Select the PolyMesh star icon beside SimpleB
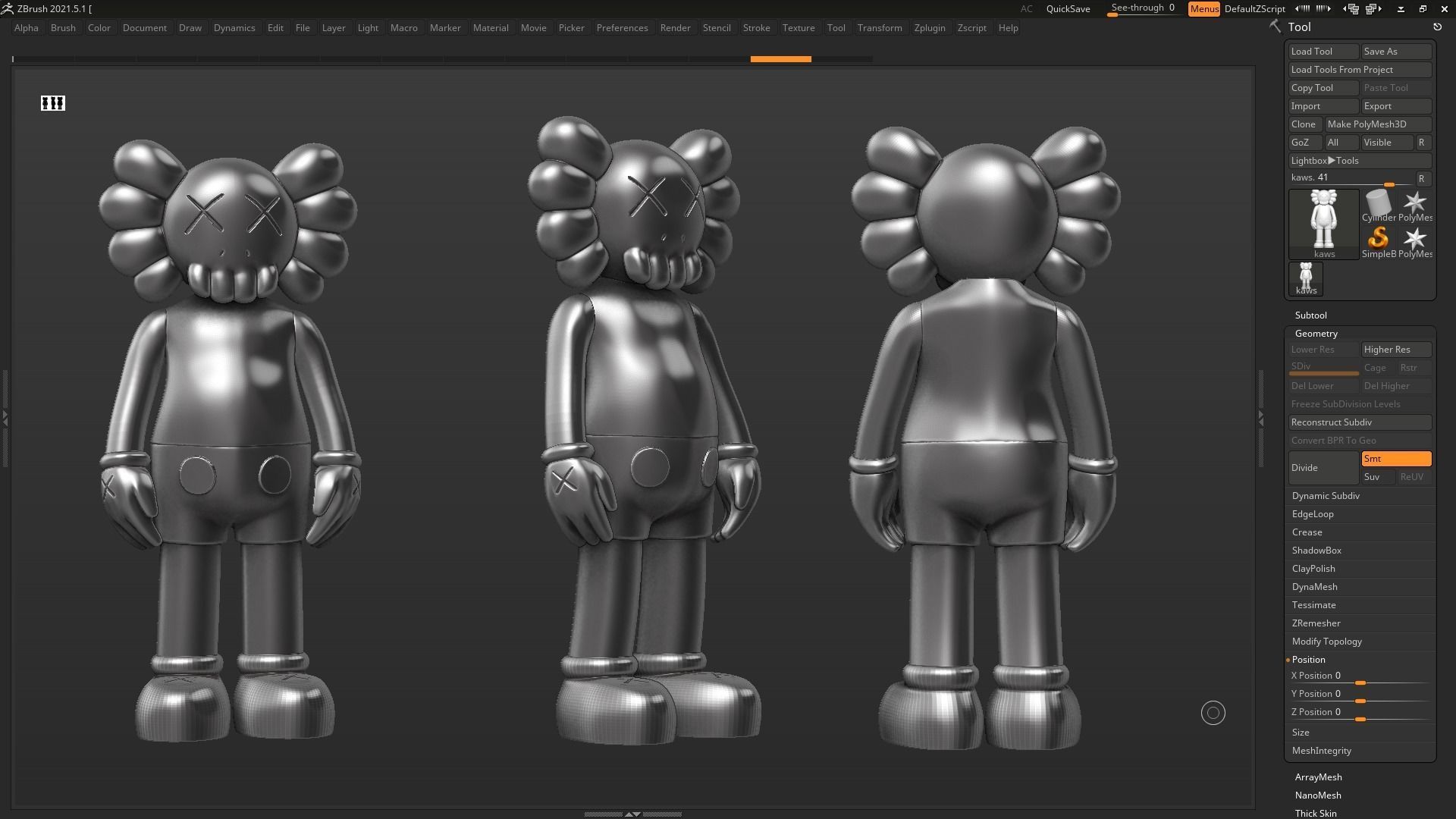The height and width of the screenshot is (819, 1456). point(1415,242)
